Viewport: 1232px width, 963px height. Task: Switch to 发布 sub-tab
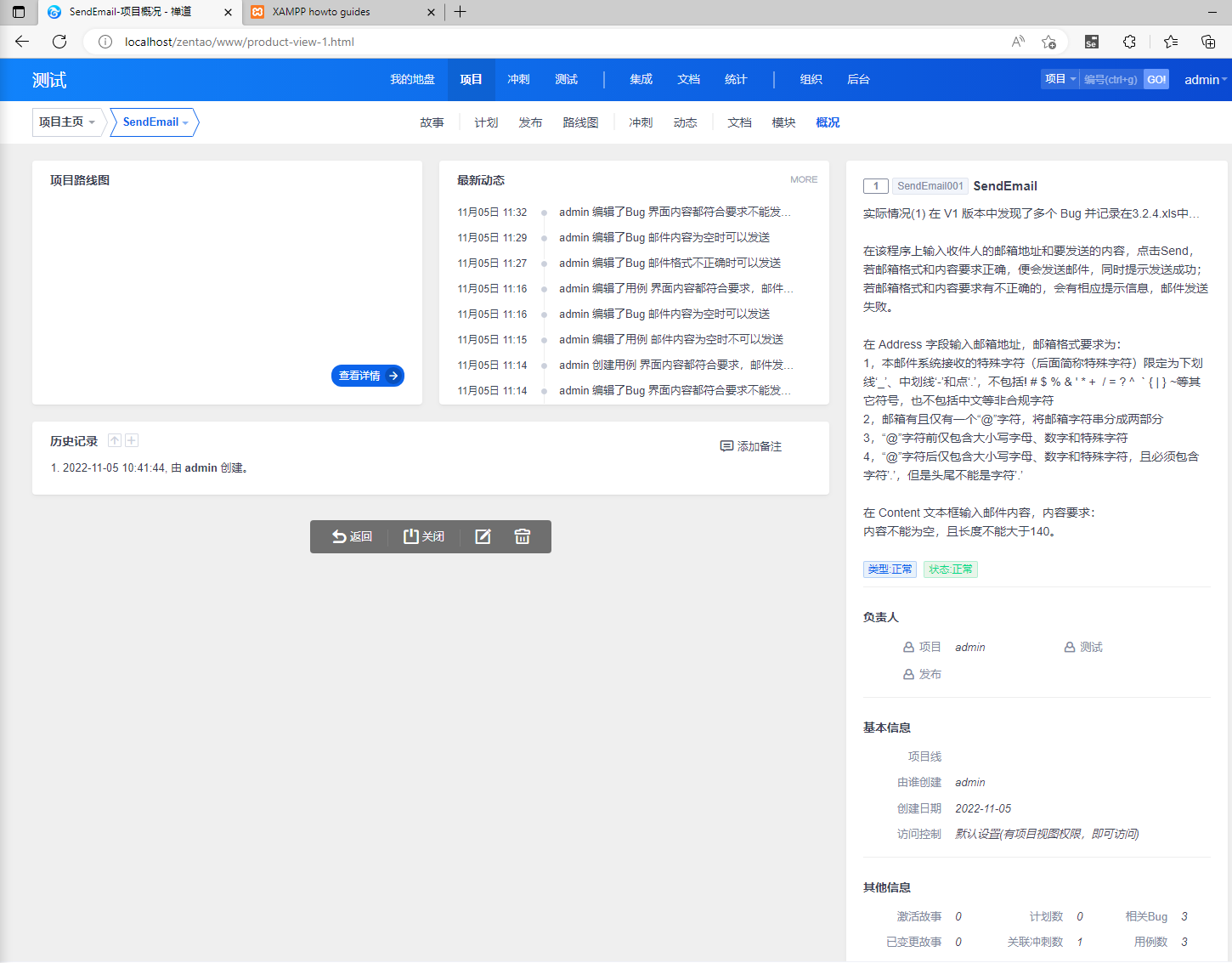point(530,122)
